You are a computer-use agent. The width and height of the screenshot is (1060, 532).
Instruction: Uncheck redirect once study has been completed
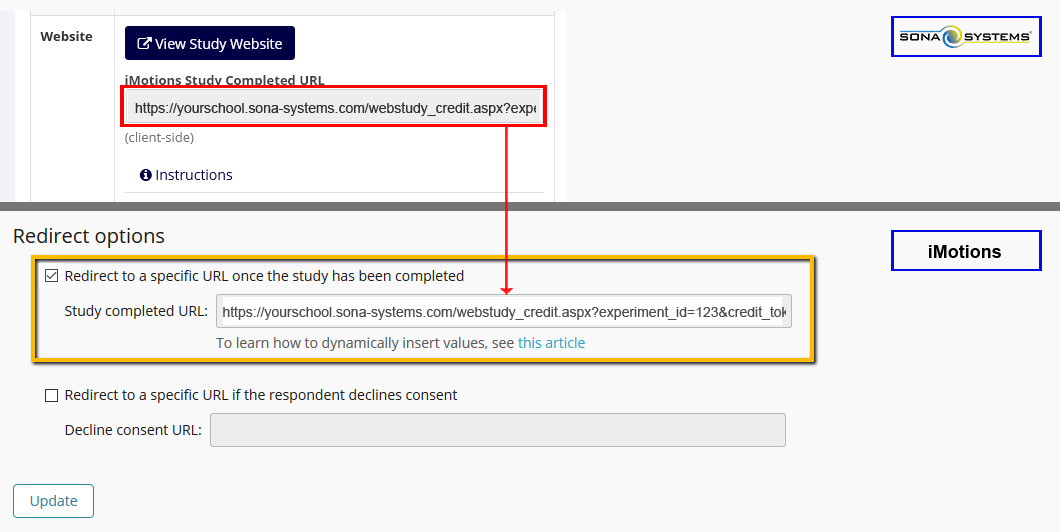pyautogui.click(x=51, y=276)
